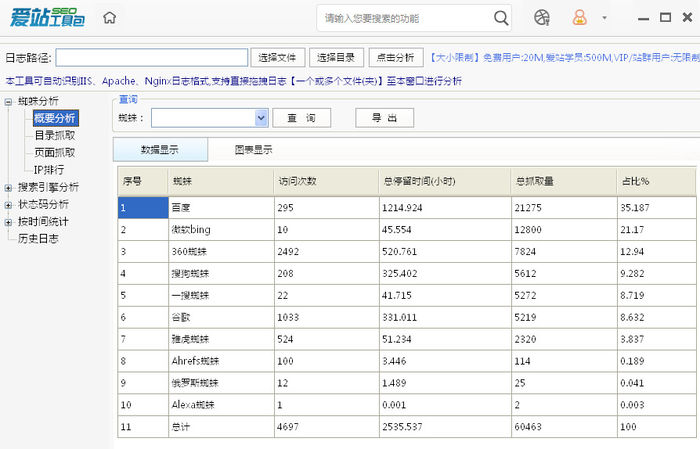Open the globe icon beside search box
This screenshot has width=700, height=449.
pos(542,18)
